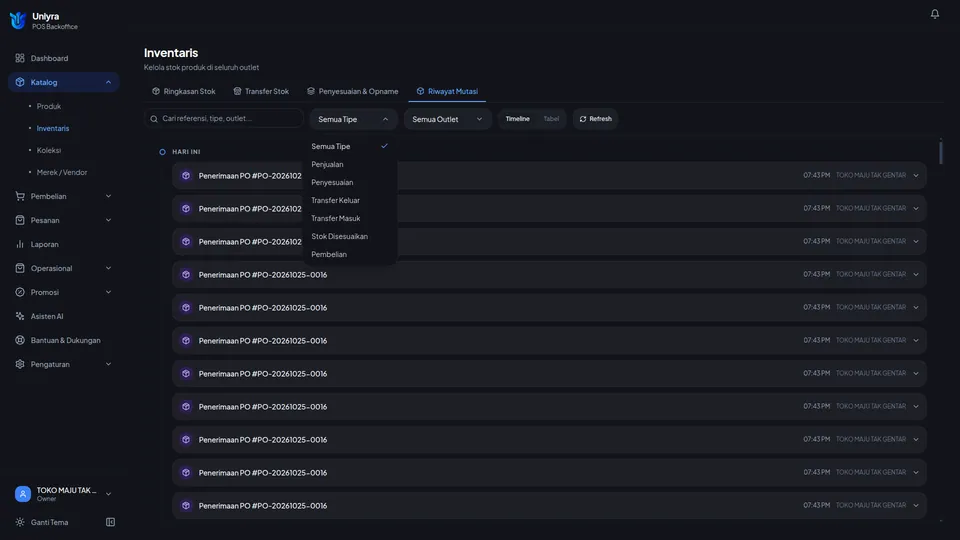
Task: Expand the Promosi menu chevron
Action: (108, 292)
